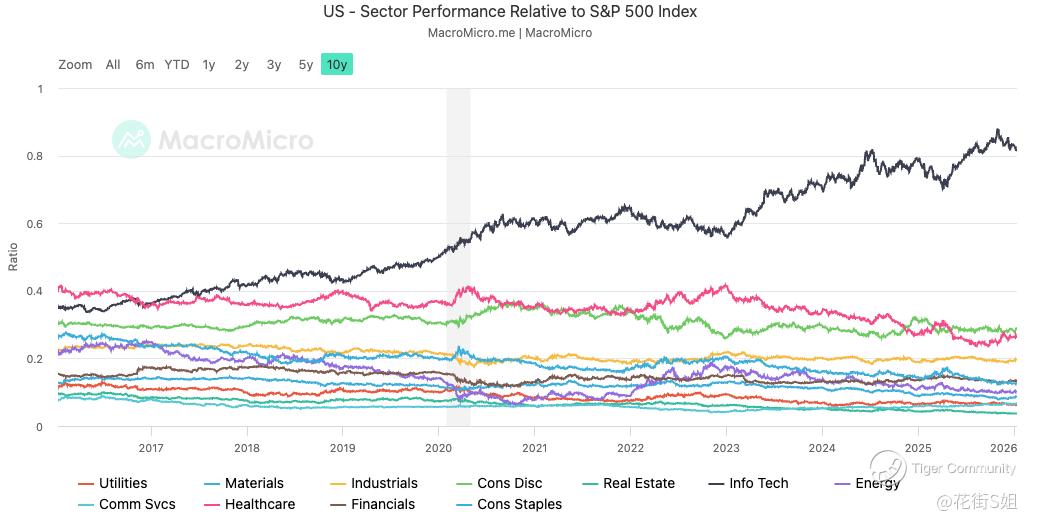Screen dimensions: 1037x525
Task: Set zoom range to 3y
Action: [274, 65]
